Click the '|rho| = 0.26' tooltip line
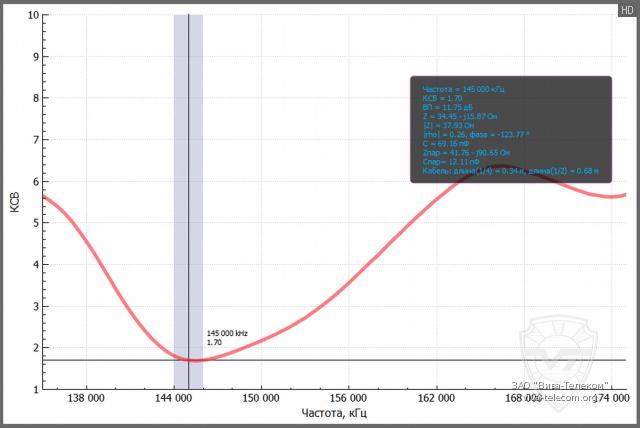 [476, 135]
